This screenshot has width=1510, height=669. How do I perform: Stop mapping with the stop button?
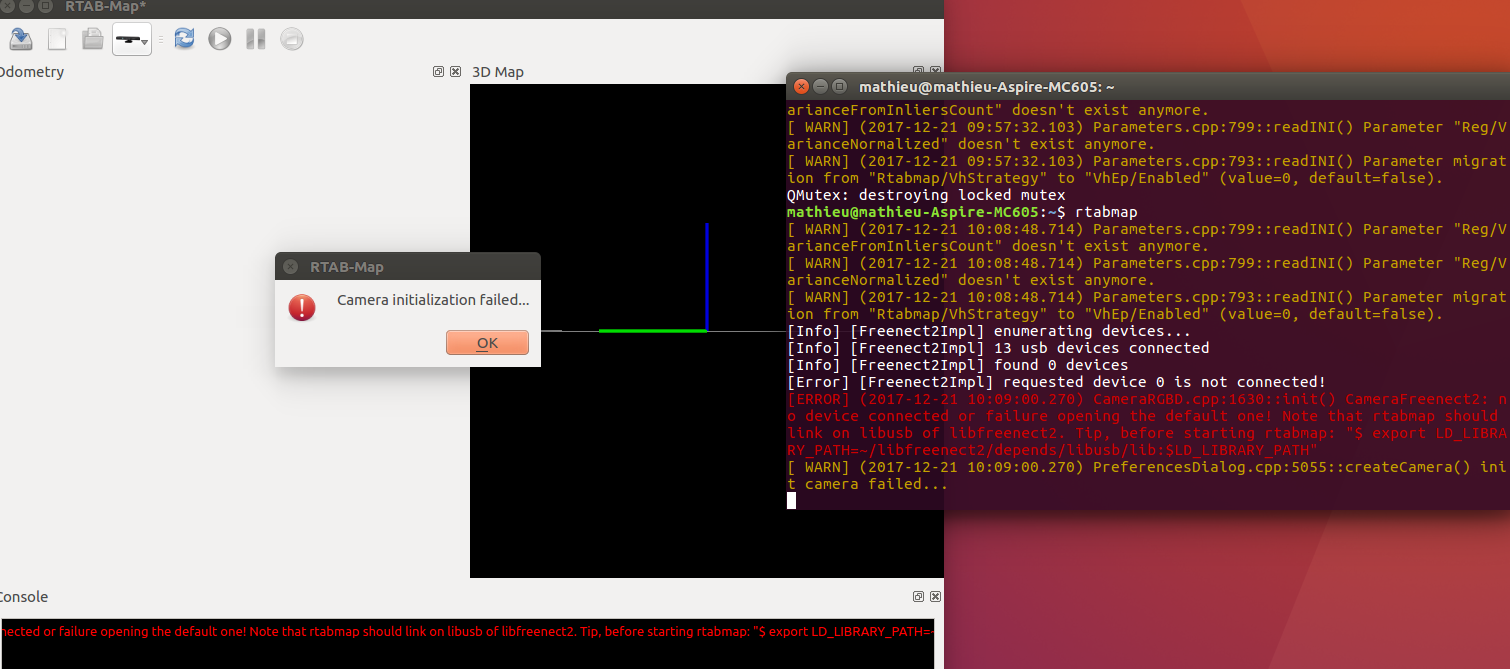click(x=291, y=39)
